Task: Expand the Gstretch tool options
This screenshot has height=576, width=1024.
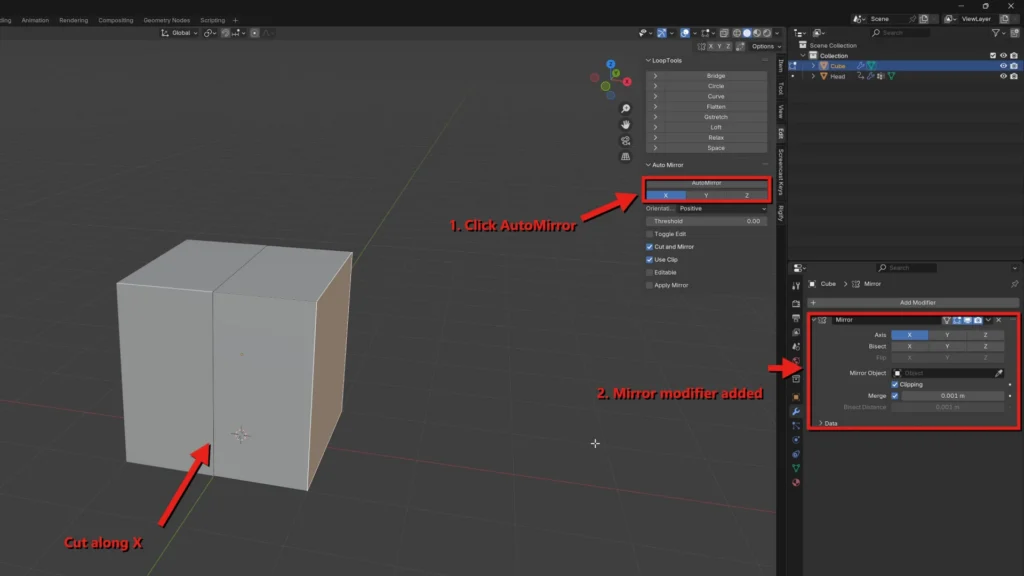Action: tap(655, 117)
